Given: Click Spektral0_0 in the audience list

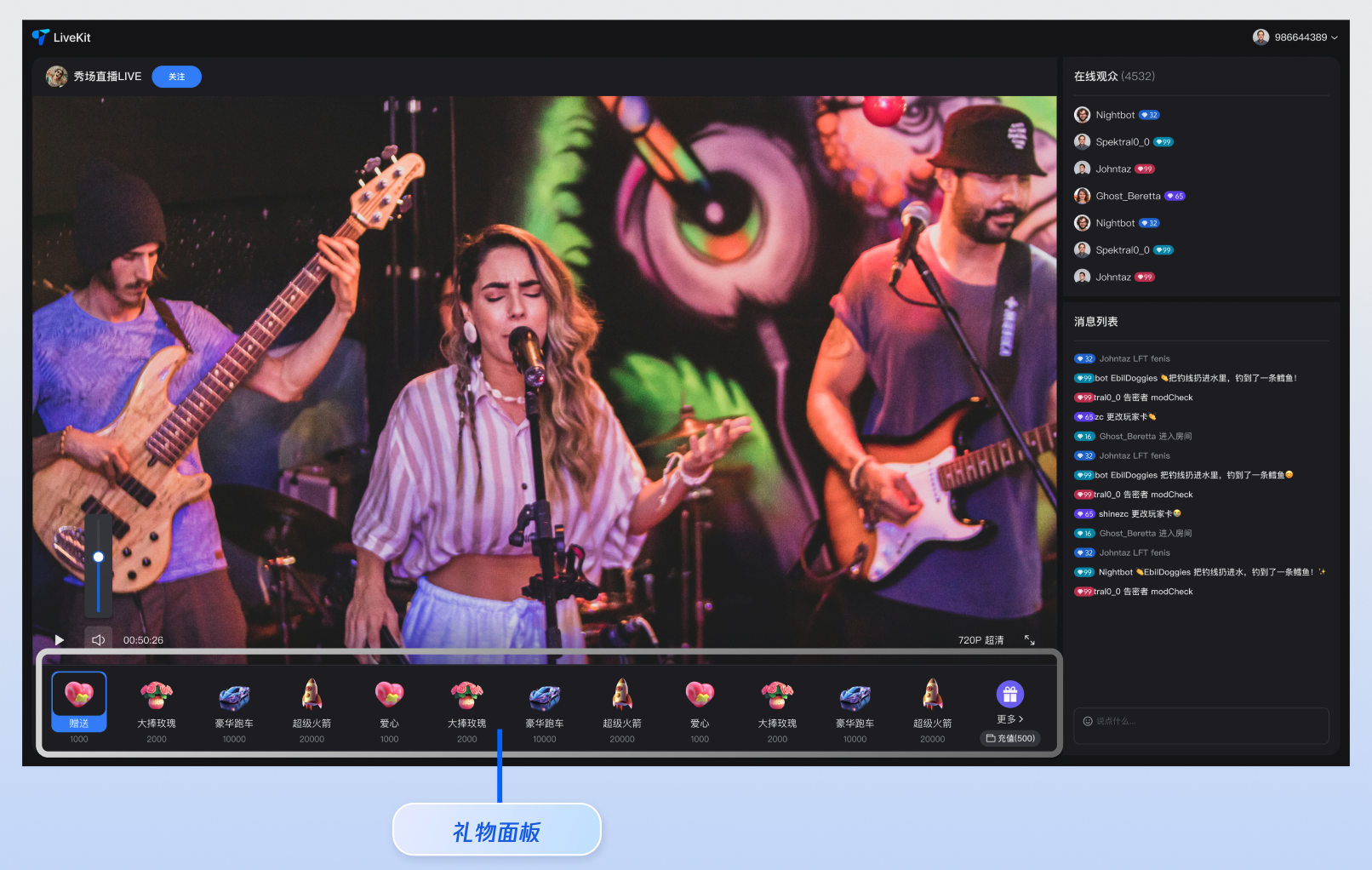Looking at the screenshot, I should (1122, 142).
